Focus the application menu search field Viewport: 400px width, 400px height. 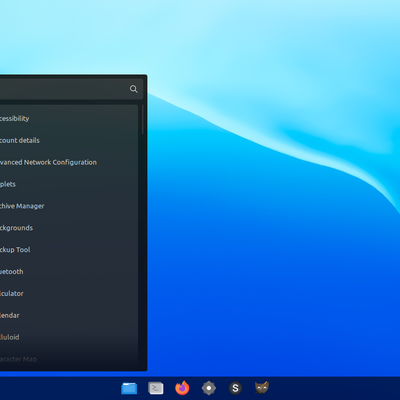(x=71, y=89)
